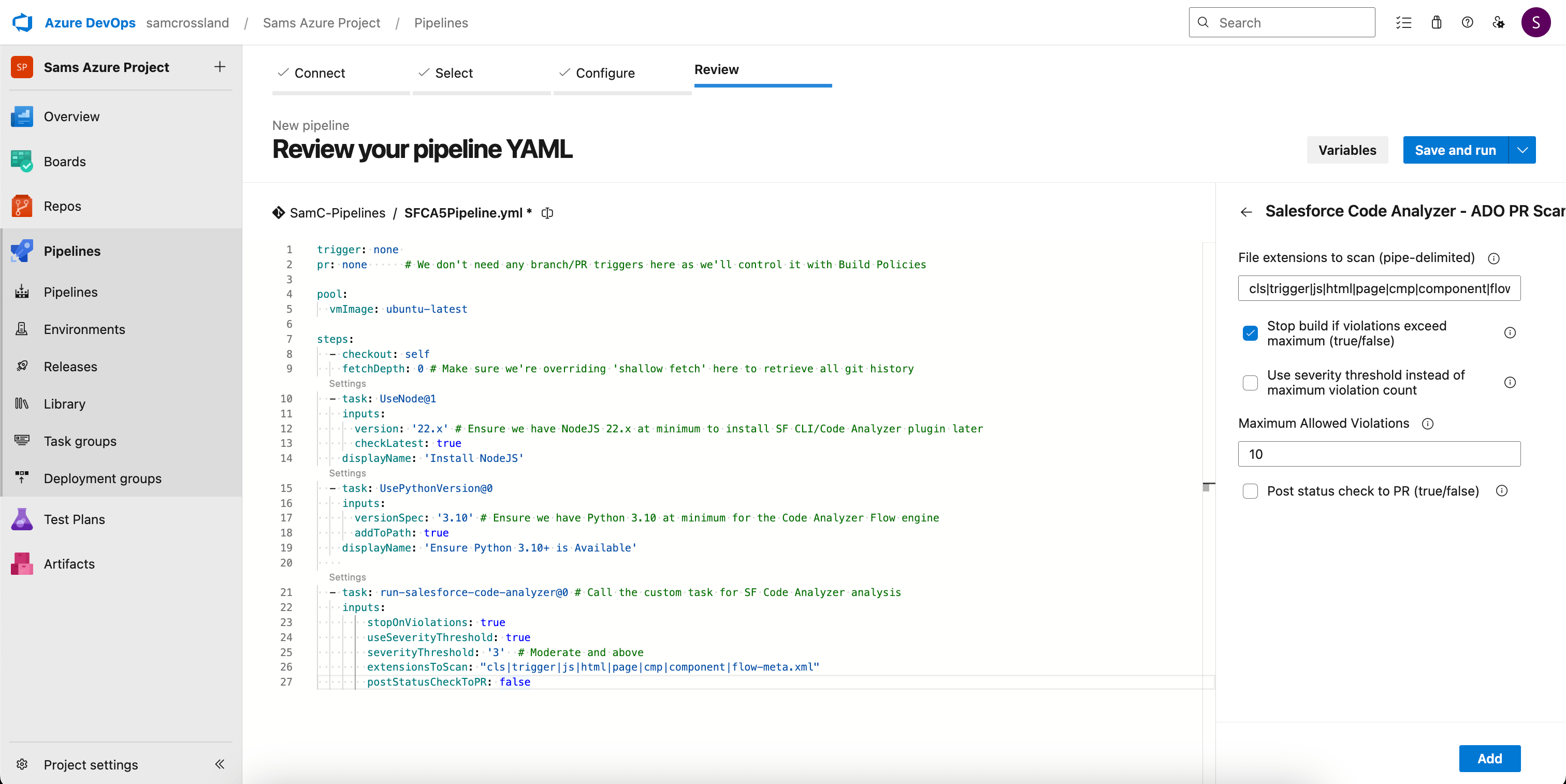Click Settings above the UsePythonVersion@0 task
1566x784 pixels.
point(347,473)
